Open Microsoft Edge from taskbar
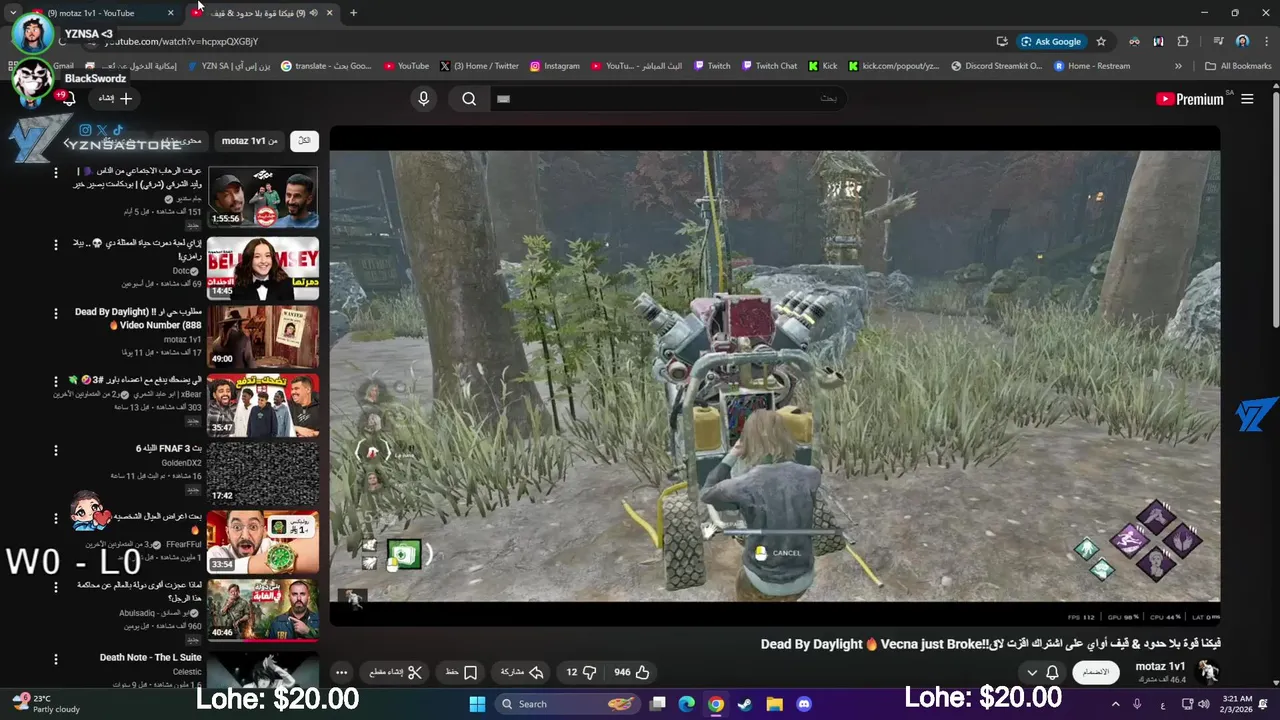1280x720 pixels. pos(687,704)
